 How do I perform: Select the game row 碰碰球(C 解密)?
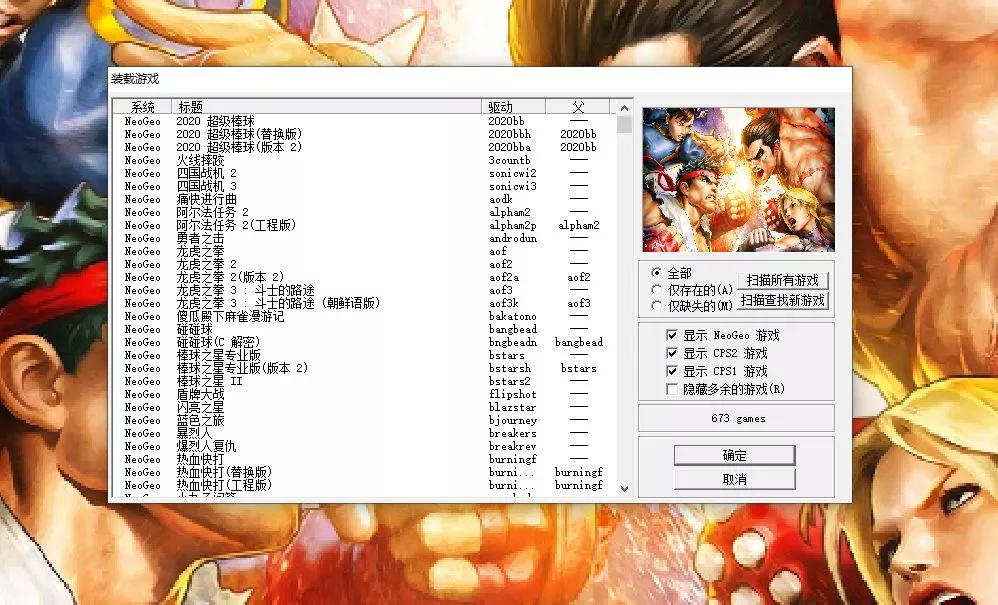click(365, 342)
